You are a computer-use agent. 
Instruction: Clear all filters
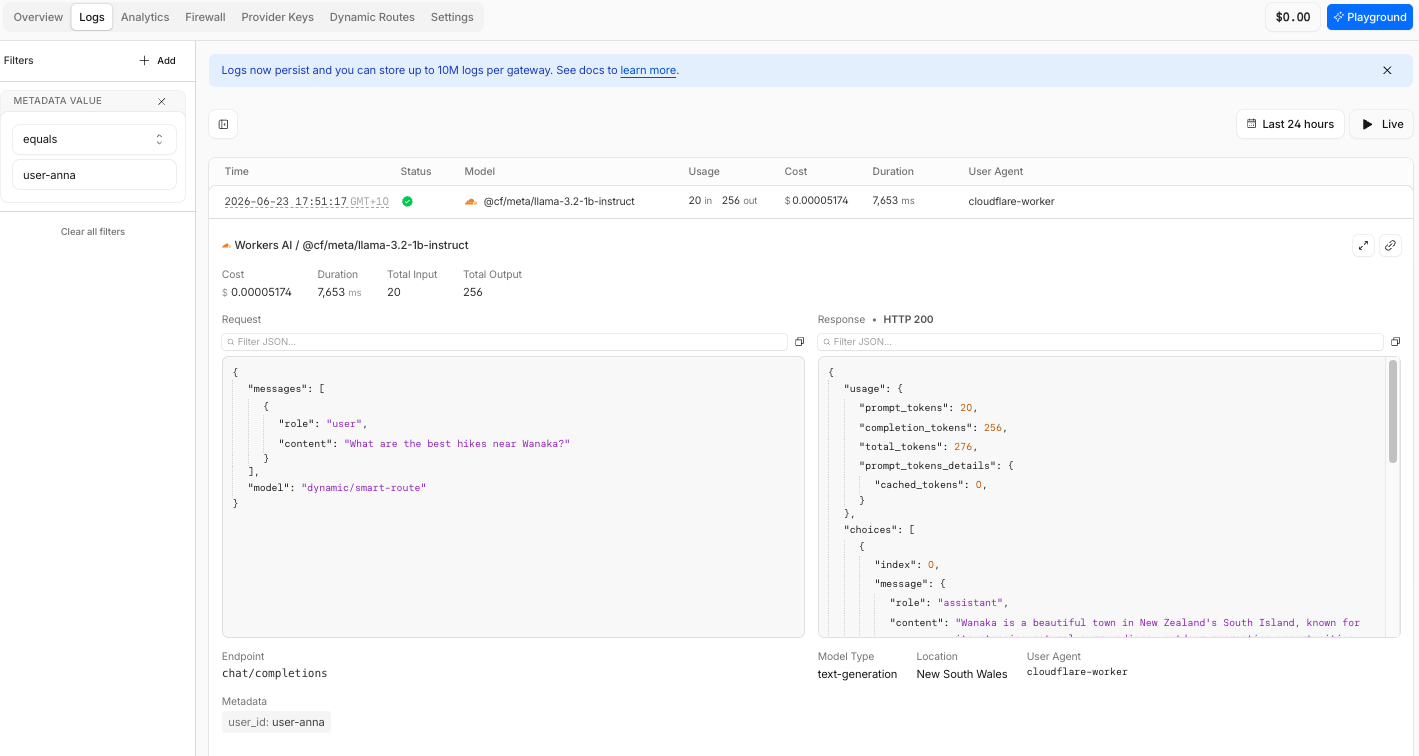click(x=93, y=232)
